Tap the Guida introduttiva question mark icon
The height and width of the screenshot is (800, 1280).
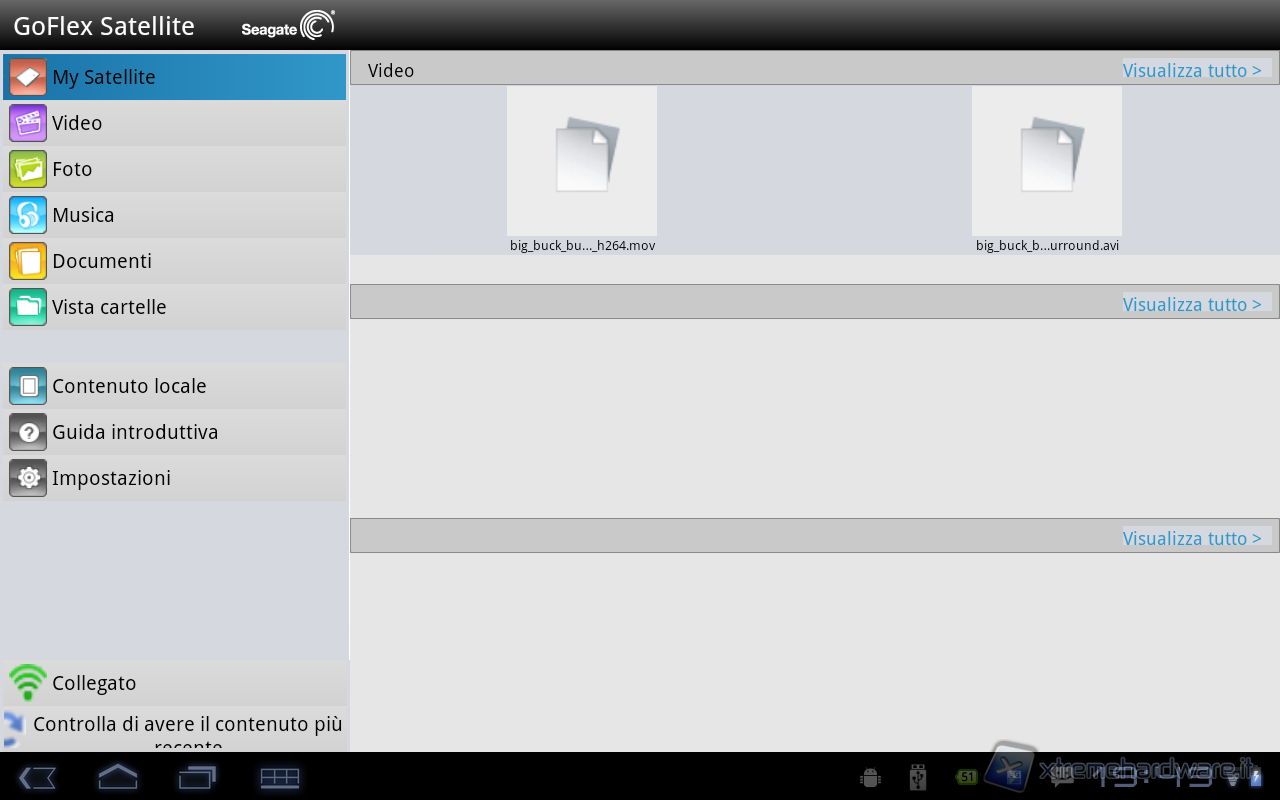pyautogui.click(x=28, y=432)
